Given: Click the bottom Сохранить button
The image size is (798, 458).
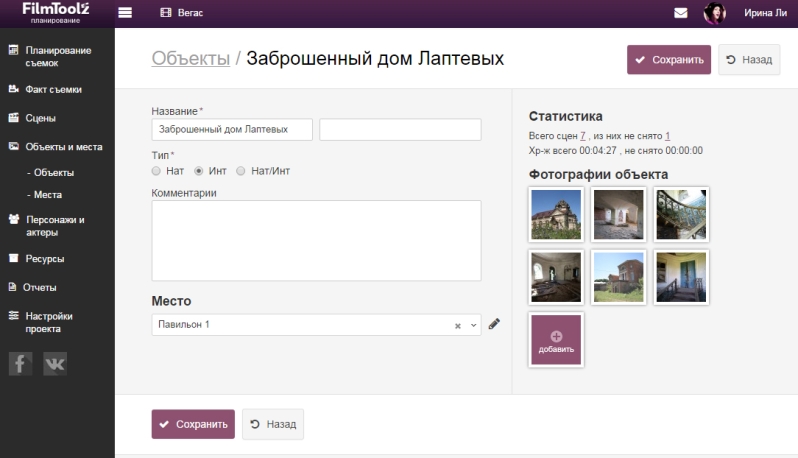Looking at the screenshot, I should [193, 424].
